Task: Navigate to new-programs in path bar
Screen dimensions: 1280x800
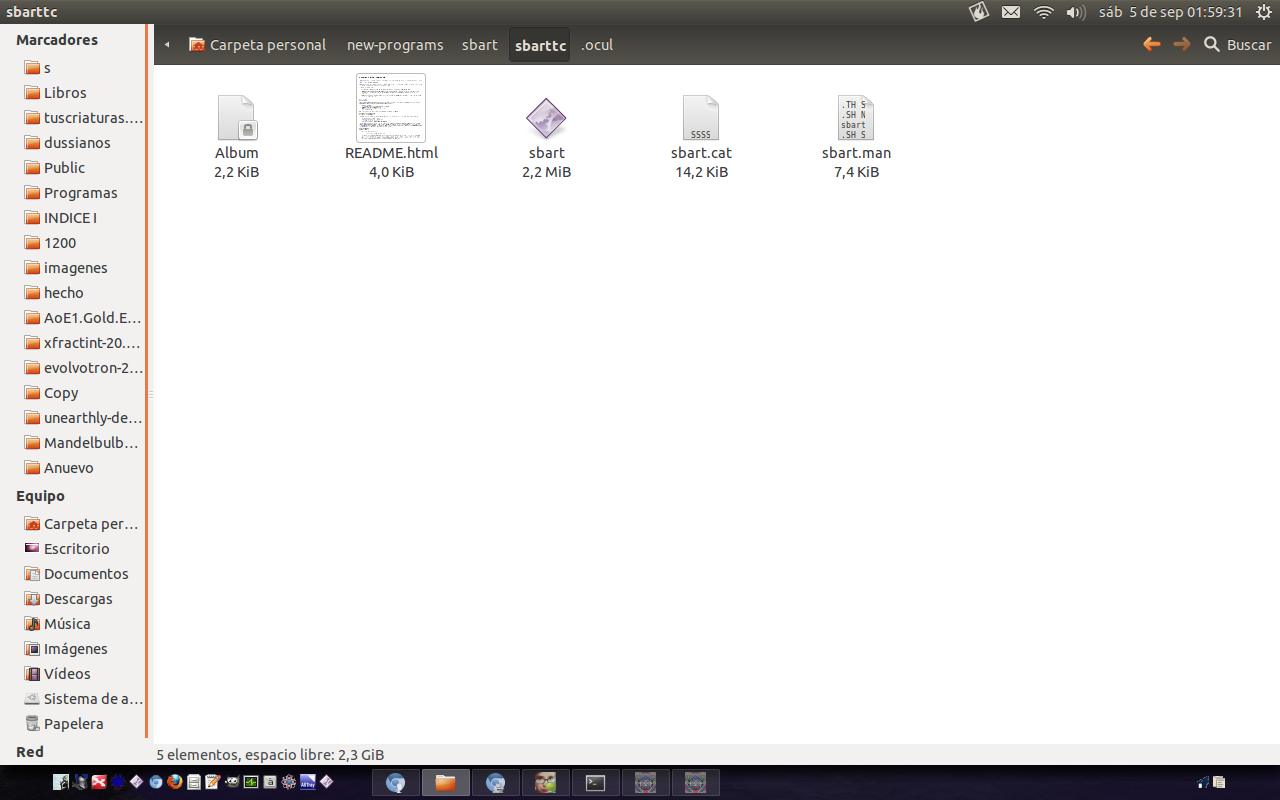Action: 395,44
